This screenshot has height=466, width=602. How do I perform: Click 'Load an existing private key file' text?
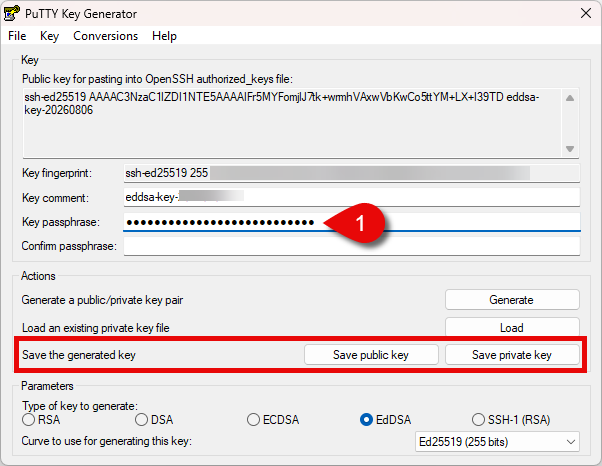[96, 328]
